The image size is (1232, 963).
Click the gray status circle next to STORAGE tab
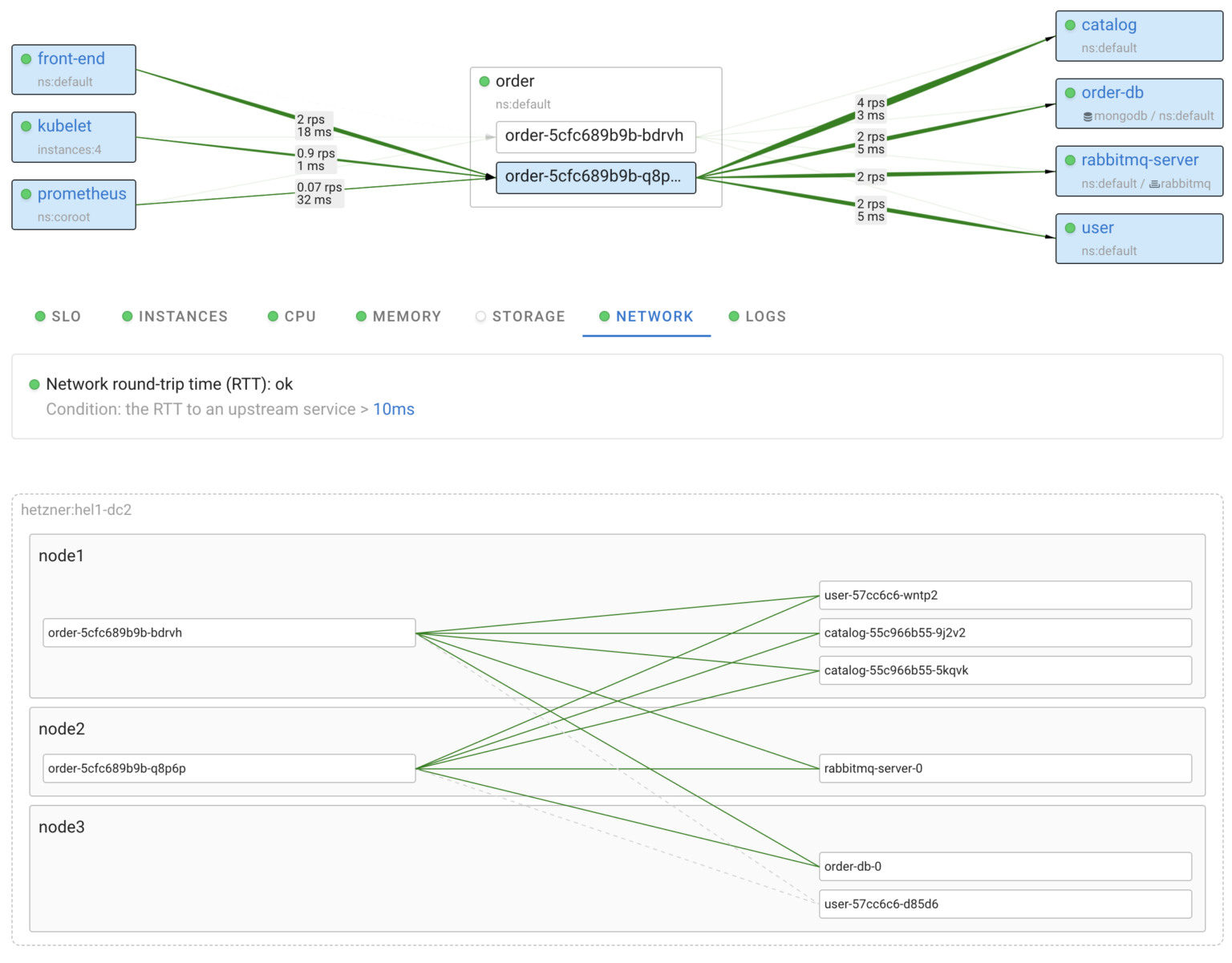(x=480, y=316)
